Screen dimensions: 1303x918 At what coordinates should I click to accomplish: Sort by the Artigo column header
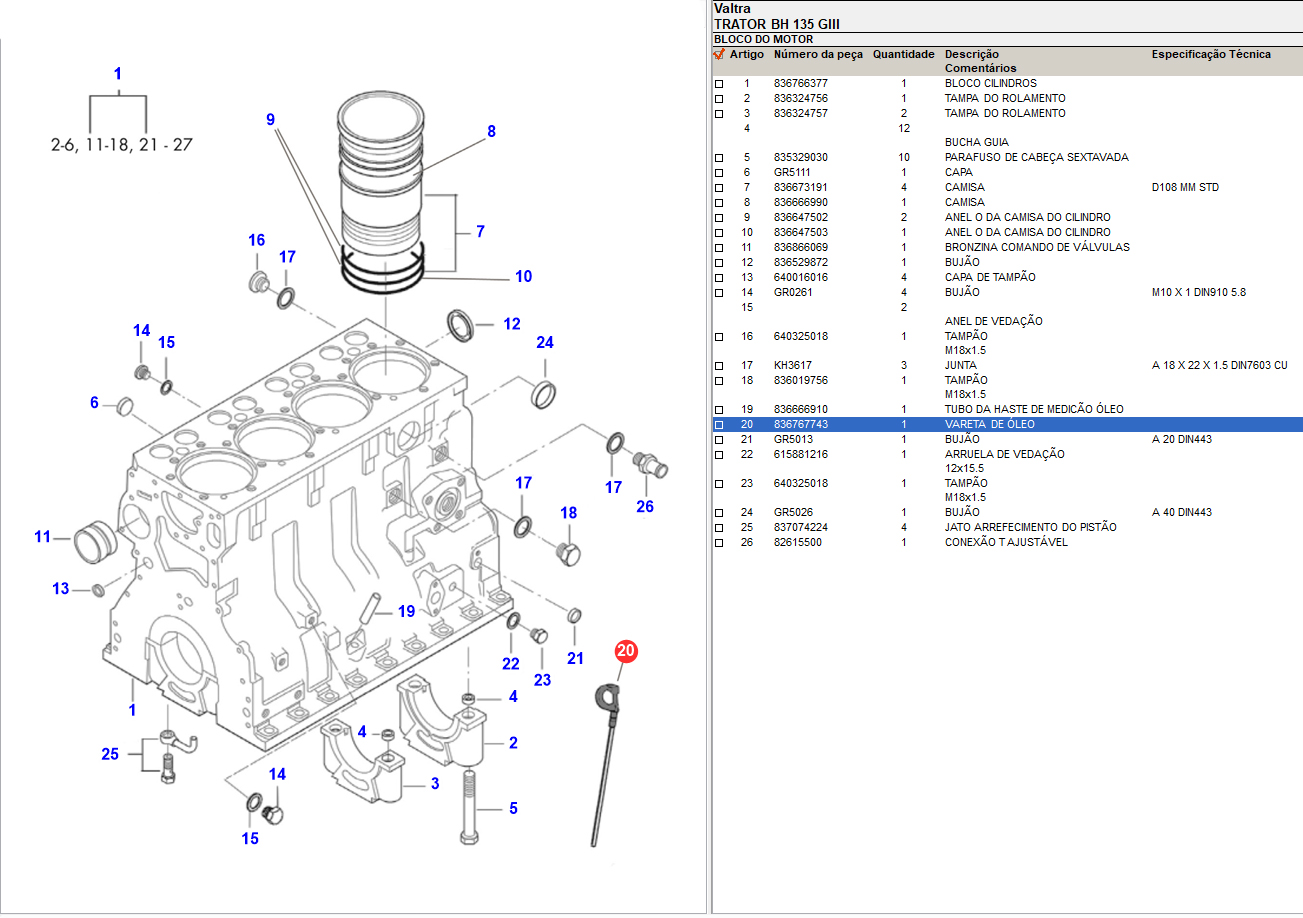[746, 54]
